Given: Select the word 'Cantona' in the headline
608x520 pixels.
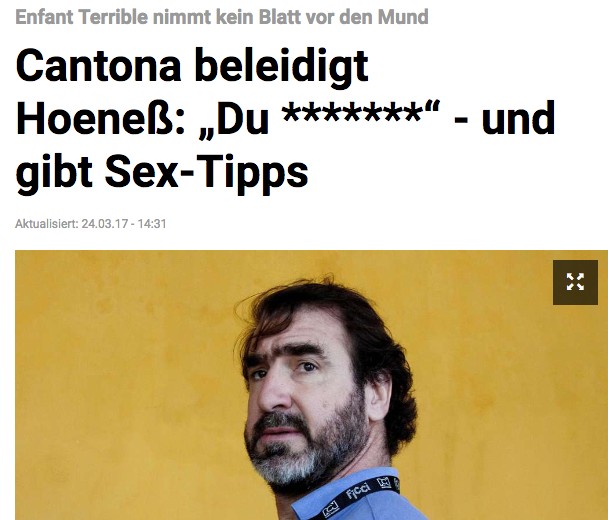Looking at the screenshot, I should point(98,66).
